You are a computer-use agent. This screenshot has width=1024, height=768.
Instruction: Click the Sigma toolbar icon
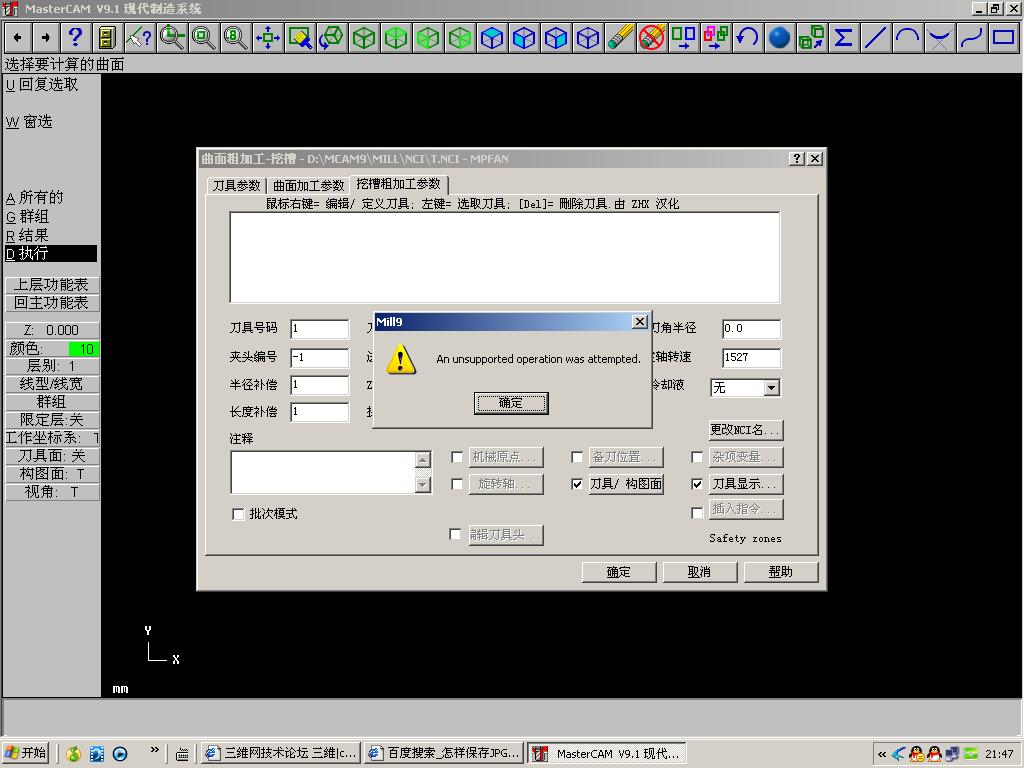844,38
